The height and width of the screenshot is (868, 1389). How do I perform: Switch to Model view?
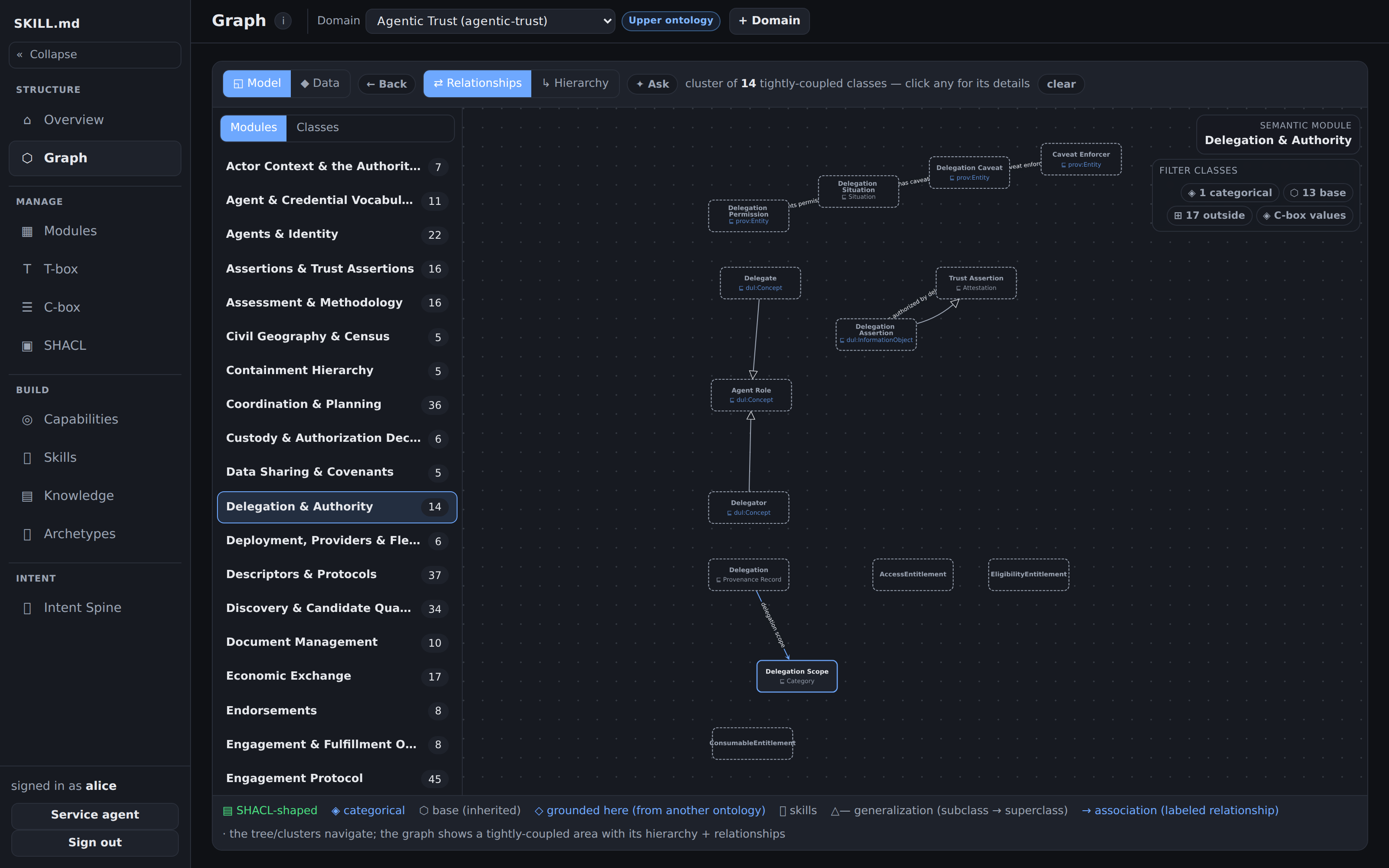click(257, 83)
